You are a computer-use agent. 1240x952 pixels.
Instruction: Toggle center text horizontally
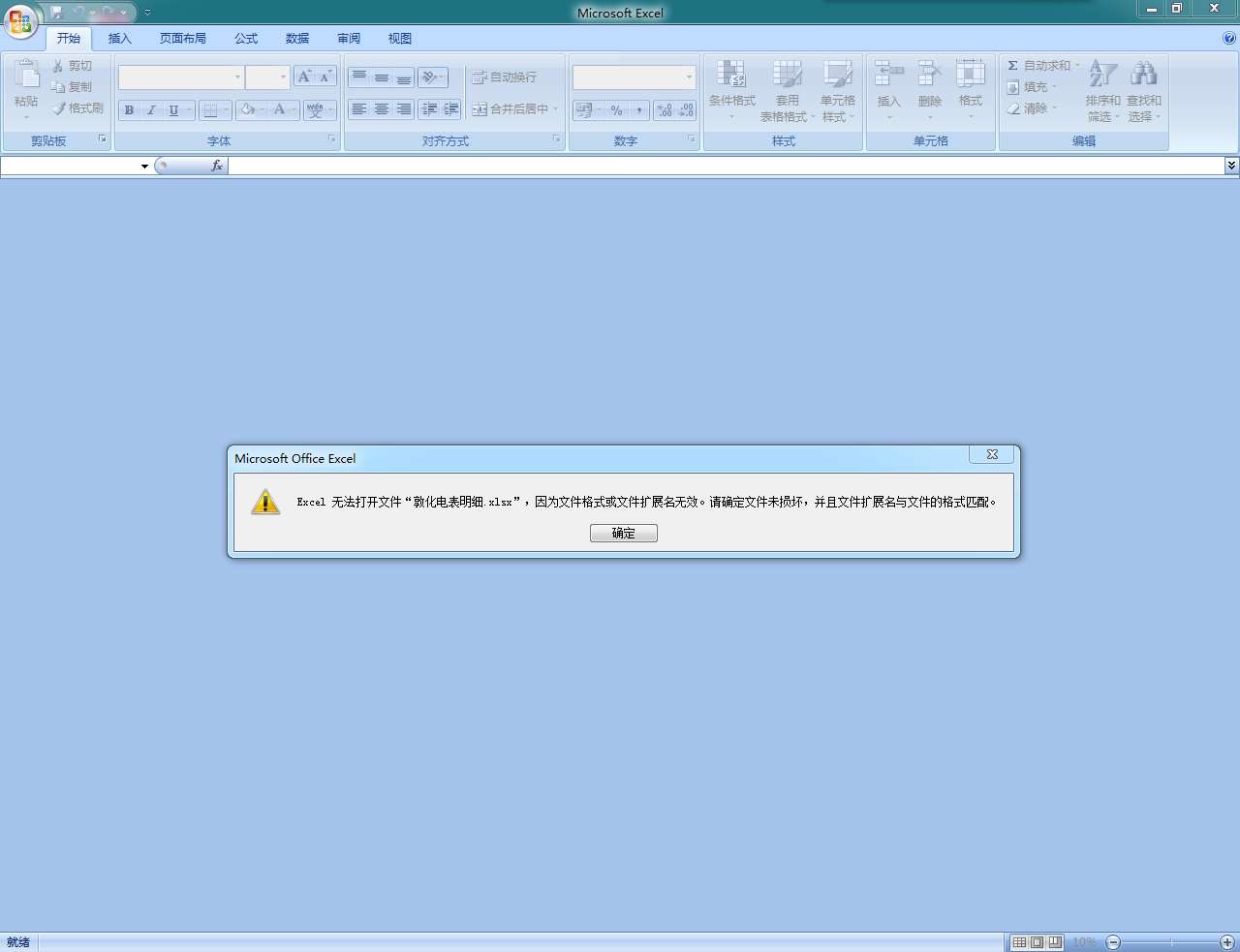(x=382, y=109)
